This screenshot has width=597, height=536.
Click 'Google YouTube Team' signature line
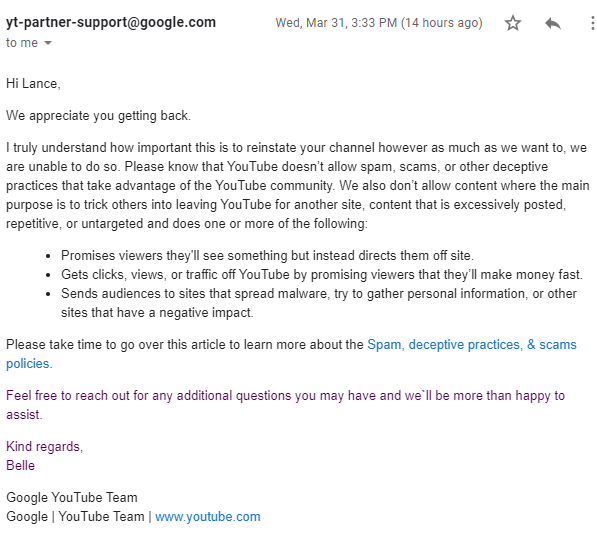72,498
